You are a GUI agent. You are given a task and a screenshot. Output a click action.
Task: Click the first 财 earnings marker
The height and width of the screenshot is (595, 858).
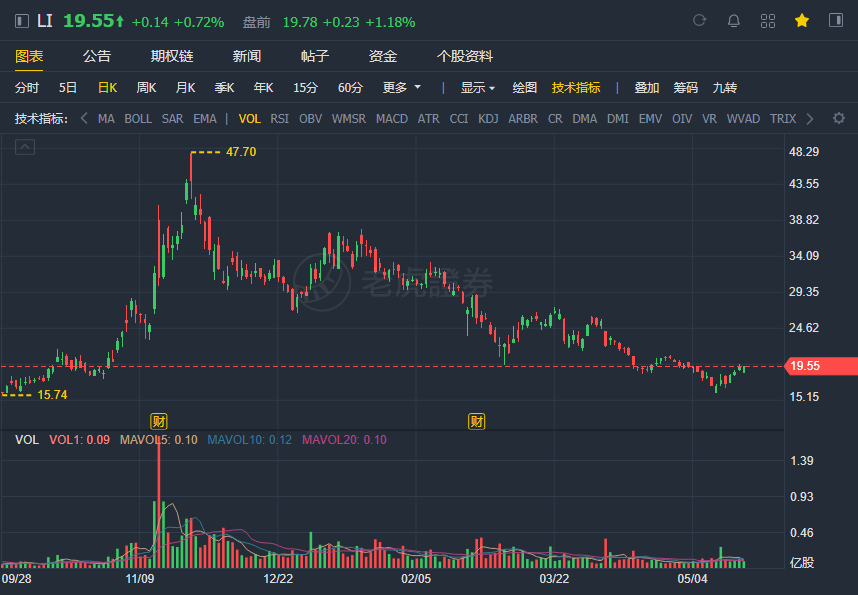tap(159, 421)
